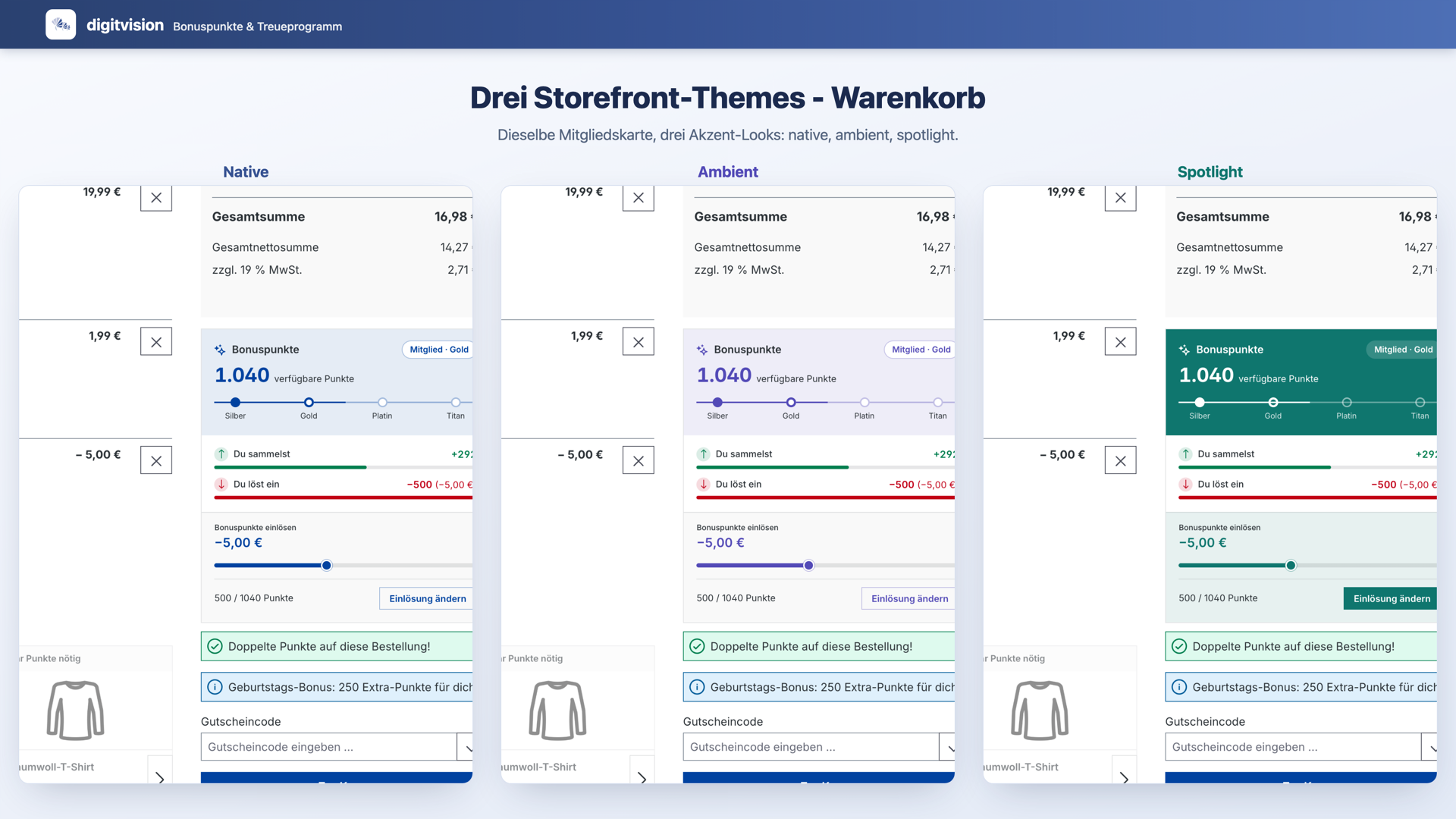The image size is (1456, 819).
Task: Click the digitvision logo icon in header
Action: (61, 24)
